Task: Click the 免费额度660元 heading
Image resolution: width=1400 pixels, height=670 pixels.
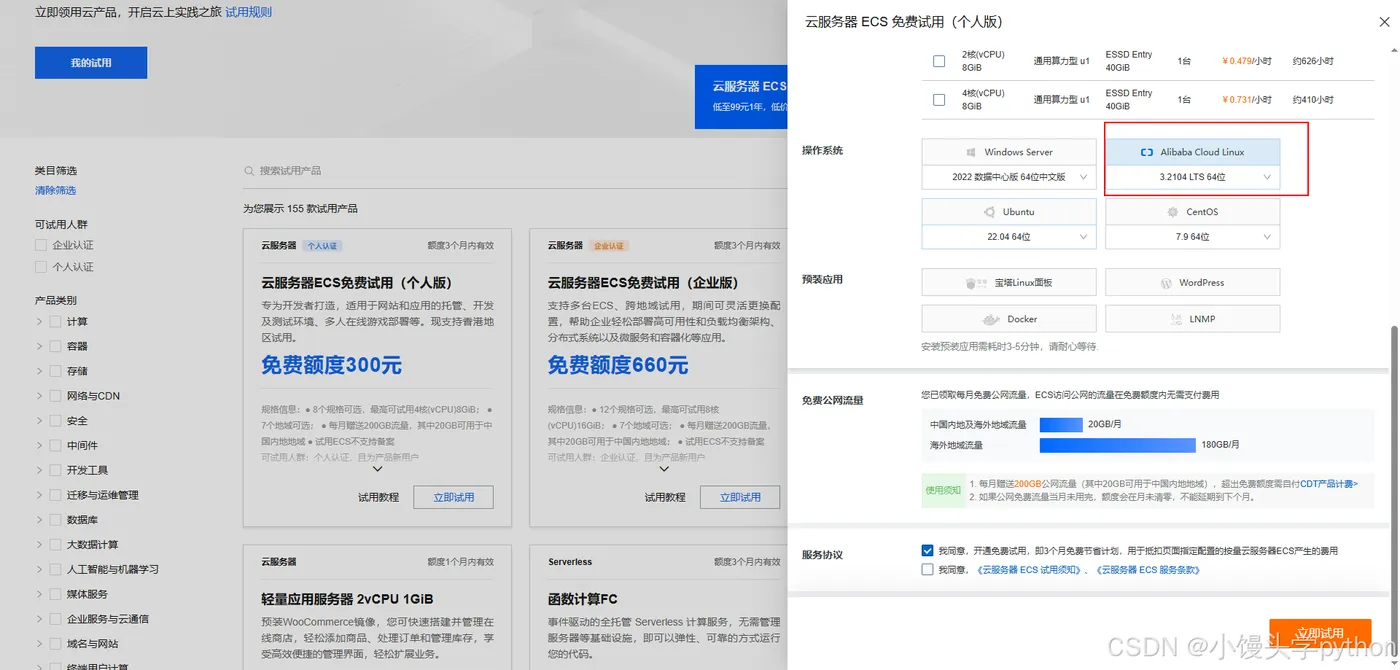Action: (x=618, y=365)
